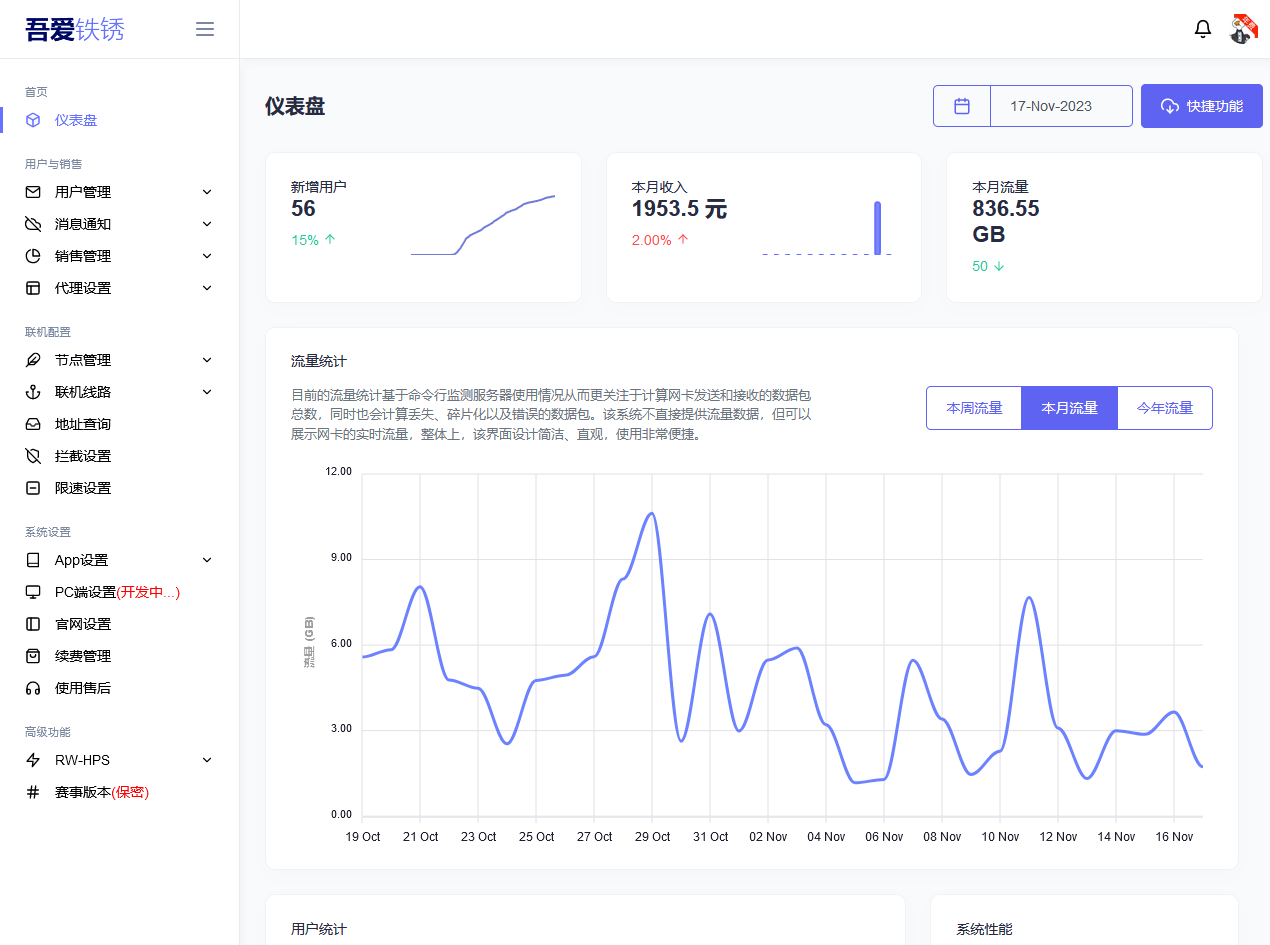1270x945 pixels.
Task: Click the 系统性能 card heading
Action: point(984,929)
